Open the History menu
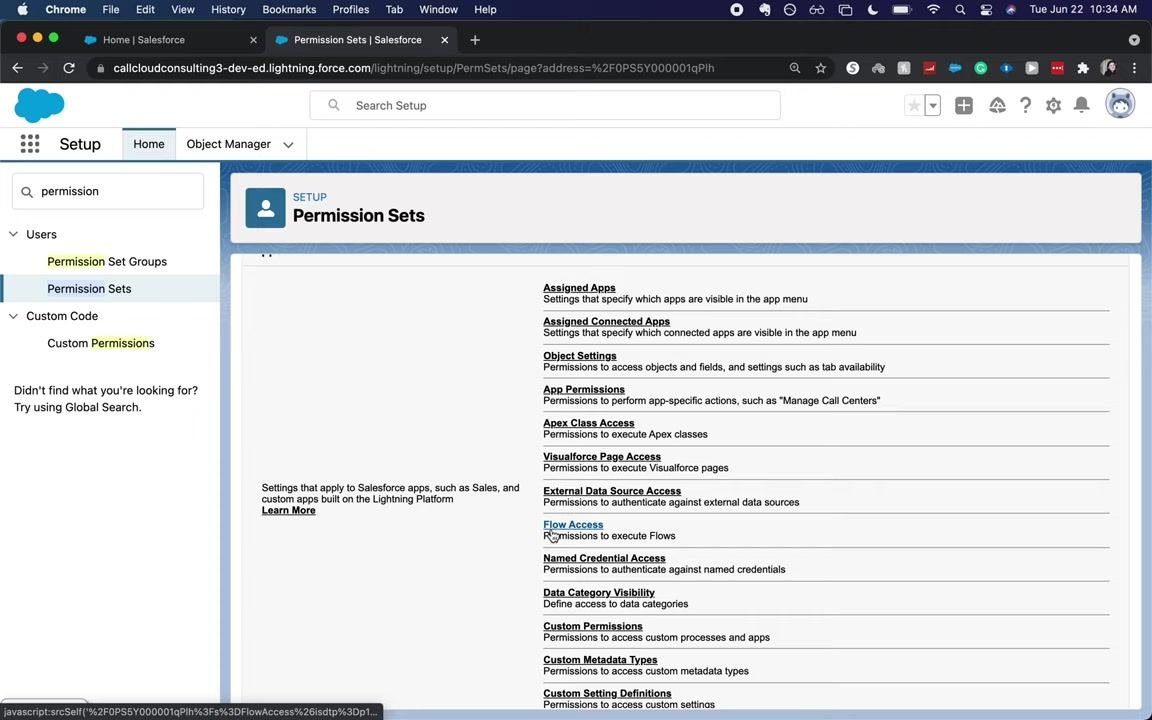1152x720 pixels. (228, 10)
